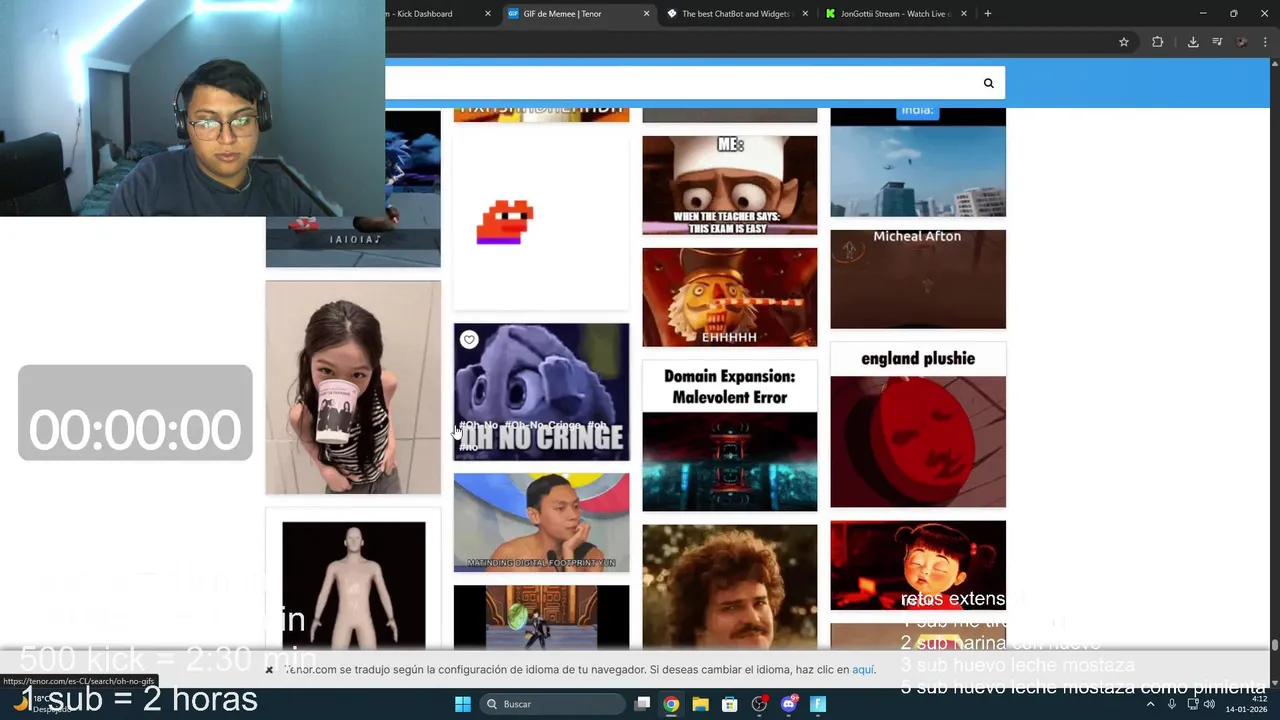This screenshot has height=720, width=1280.
Task: Open the curly-haired mustache man gif
Action: click(729, 588)
